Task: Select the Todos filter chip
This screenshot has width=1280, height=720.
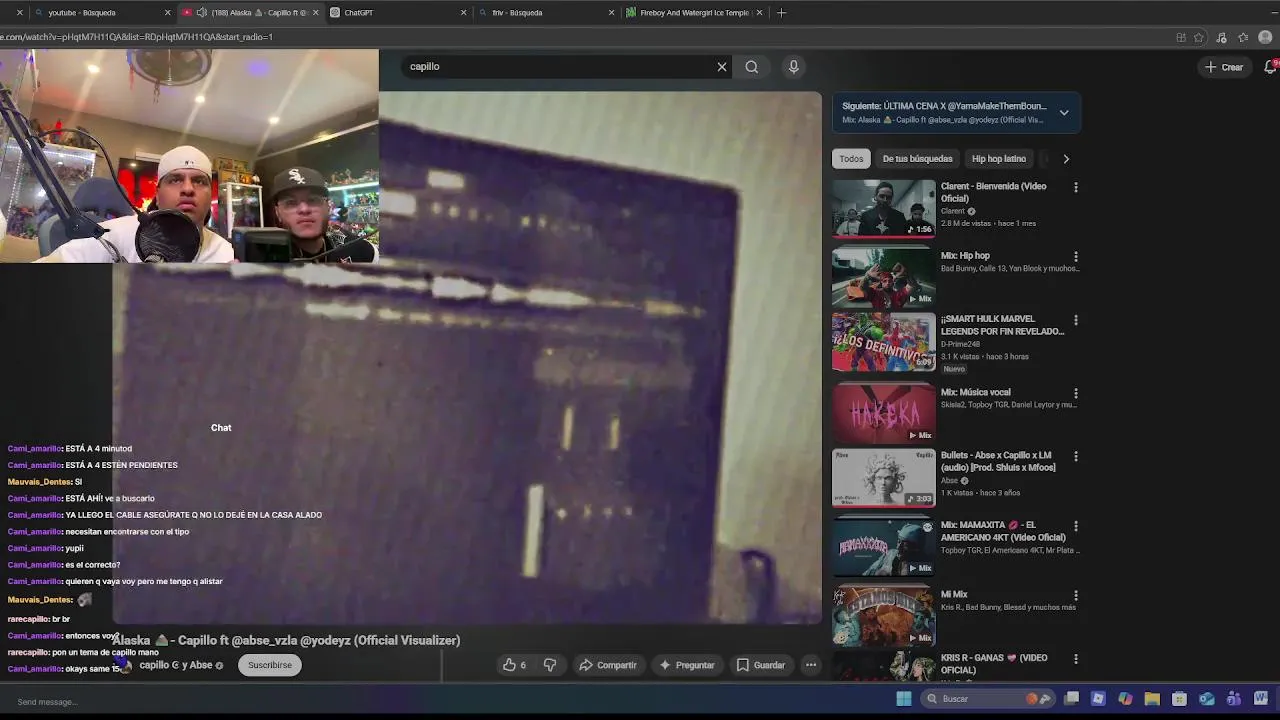Action: [851, 159]
